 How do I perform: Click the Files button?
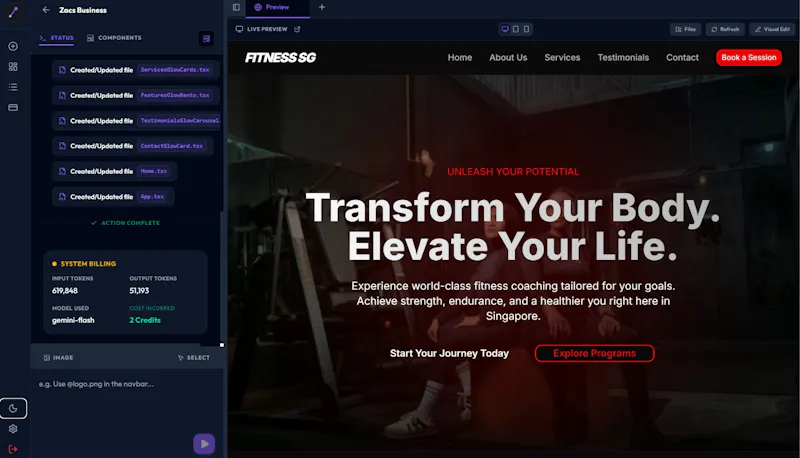[x=685, y=29]
